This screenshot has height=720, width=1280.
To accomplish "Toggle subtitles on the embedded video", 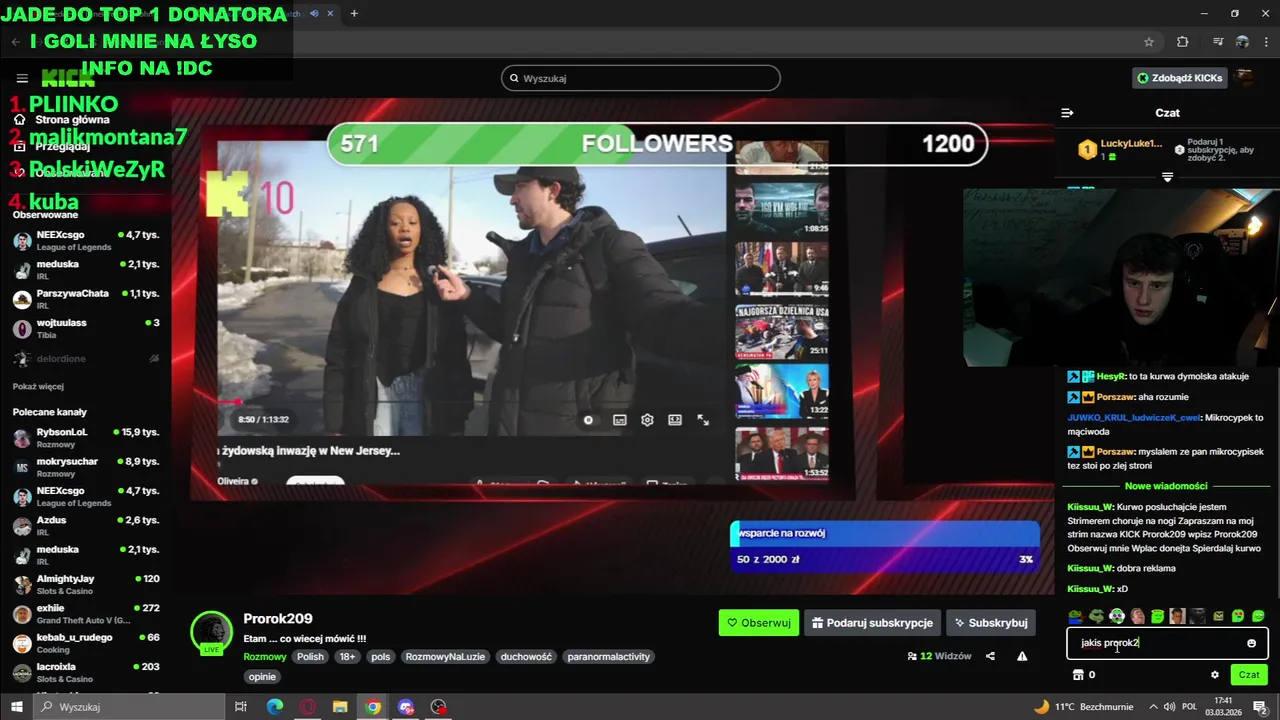I will [x=619, y=420].
